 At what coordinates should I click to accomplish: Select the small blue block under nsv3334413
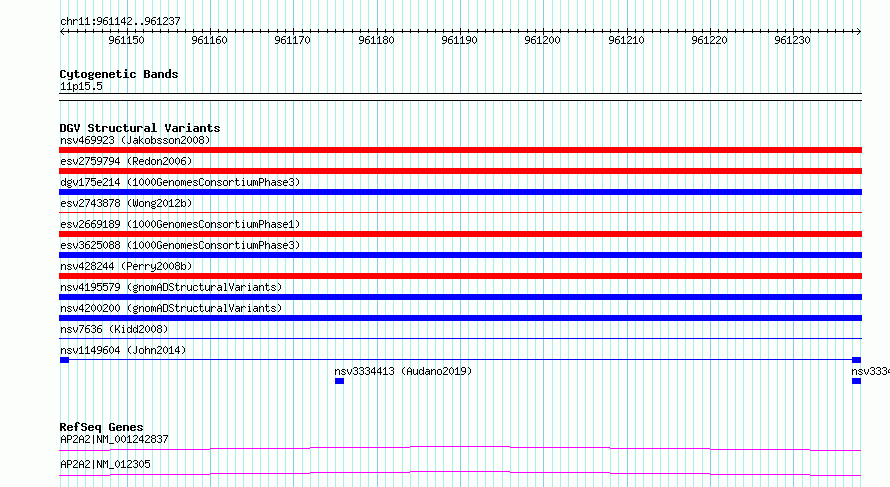(339, 381)
